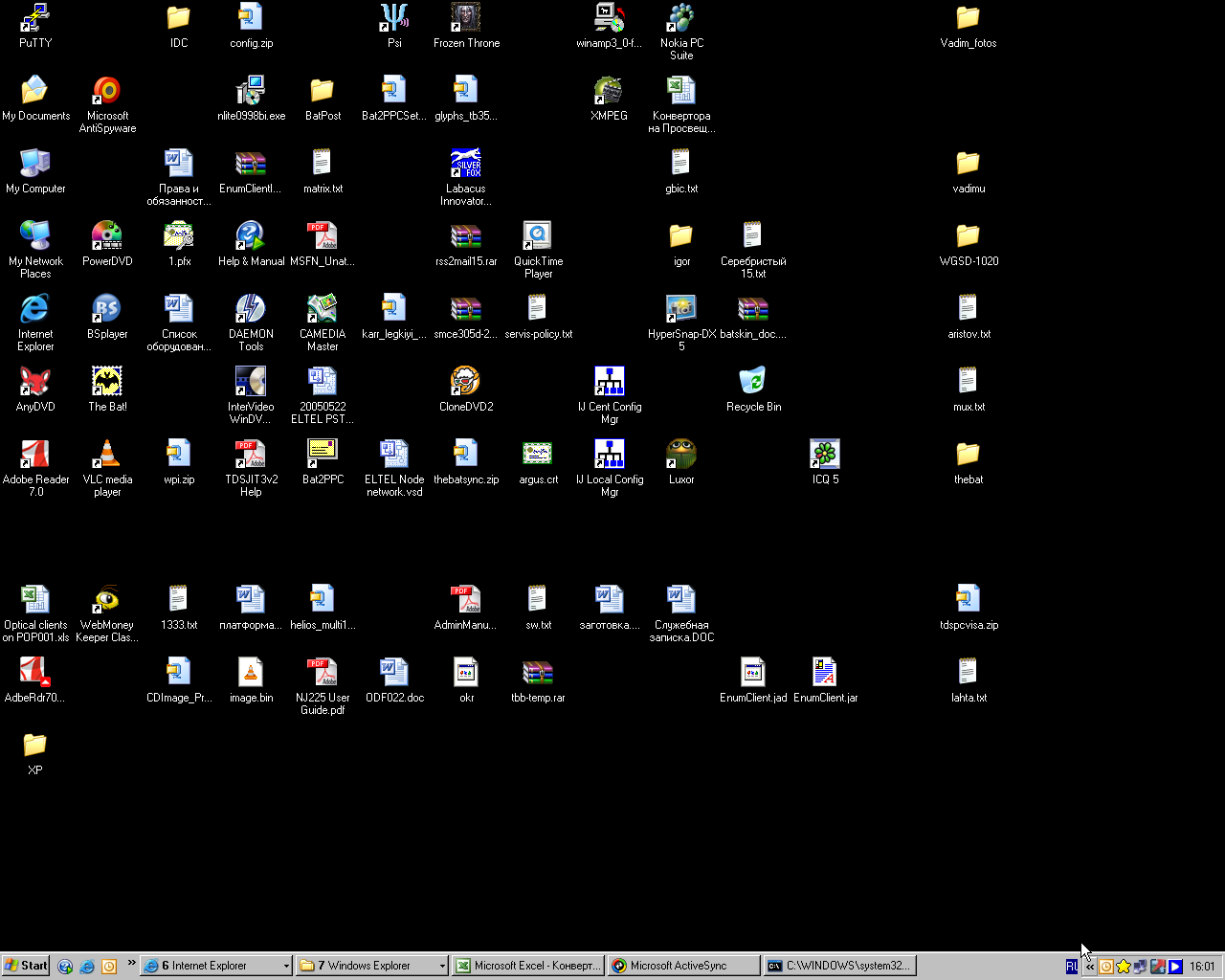The width and height of the screenshot is (1225, 980).
Task: Open the PuTTY desktop shortcut
Action: pos(35,18)
